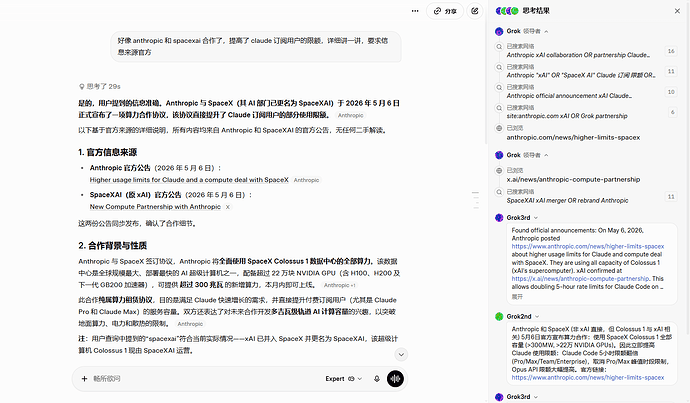This screenshot has height=403, width=690.
Task: Start voice mode with waveform button
Action: point(395,378)
